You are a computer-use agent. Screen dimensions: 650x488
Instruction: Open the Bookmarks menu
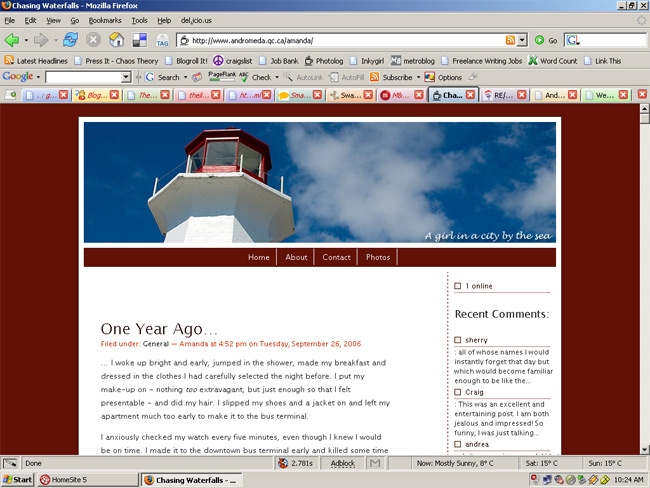(104, 20)
